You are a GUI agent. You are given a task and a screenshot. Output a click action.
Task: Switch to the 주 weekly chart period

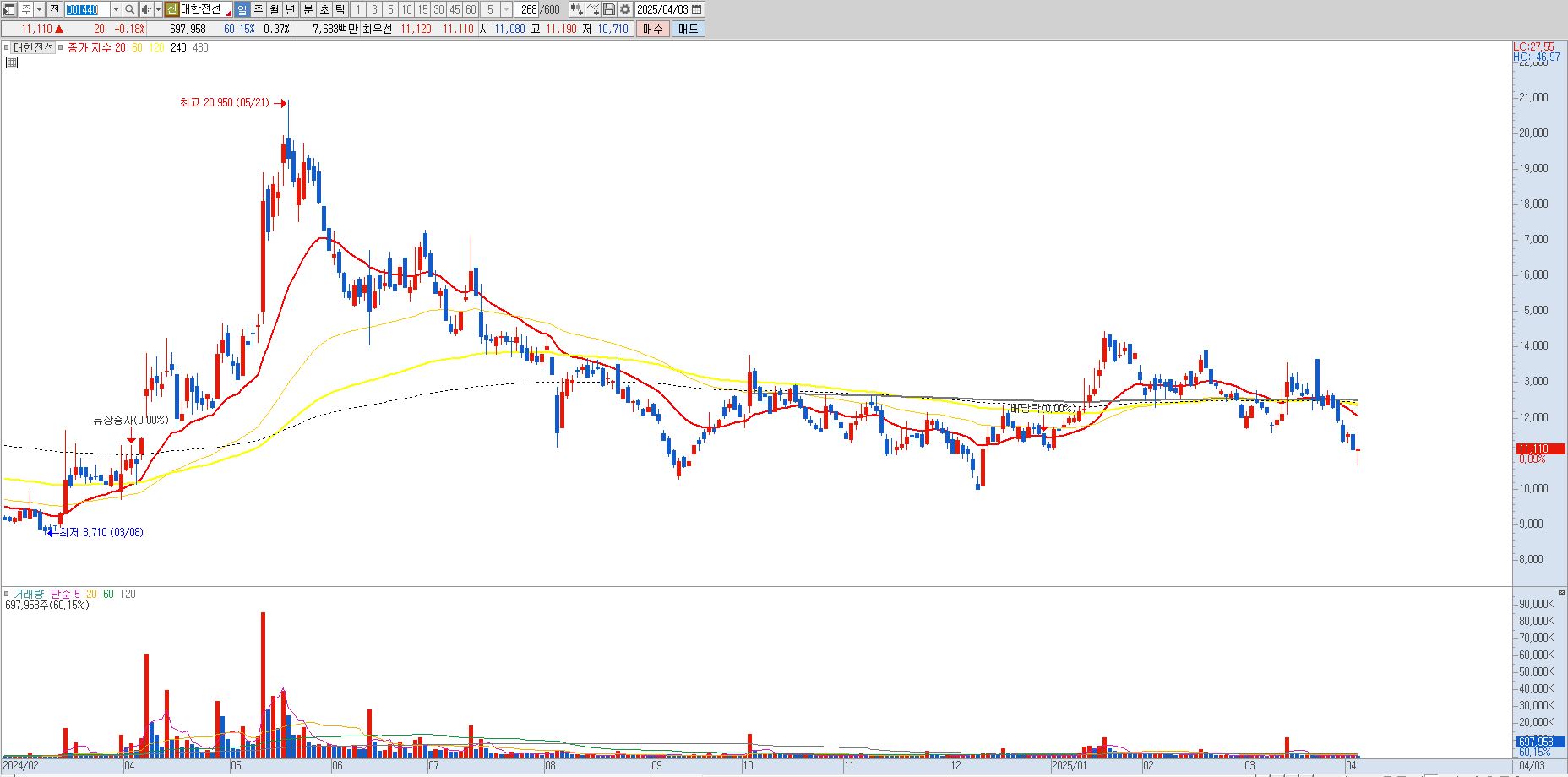259,9
